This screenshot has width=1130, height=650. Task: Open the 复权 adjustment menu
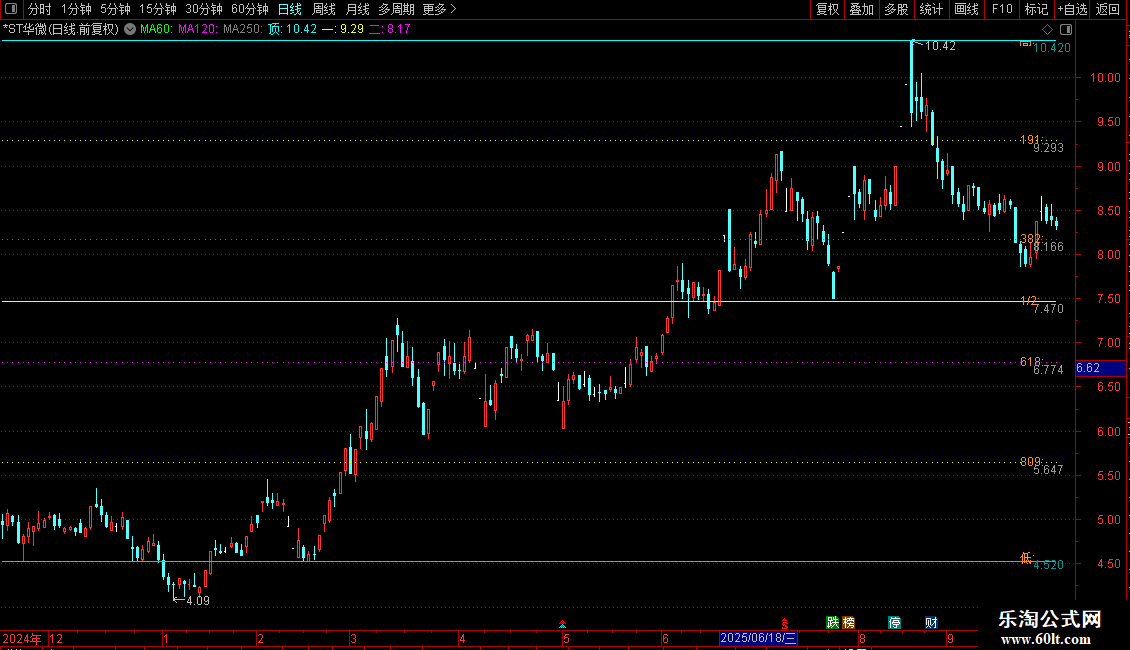(x=827, y=9)
